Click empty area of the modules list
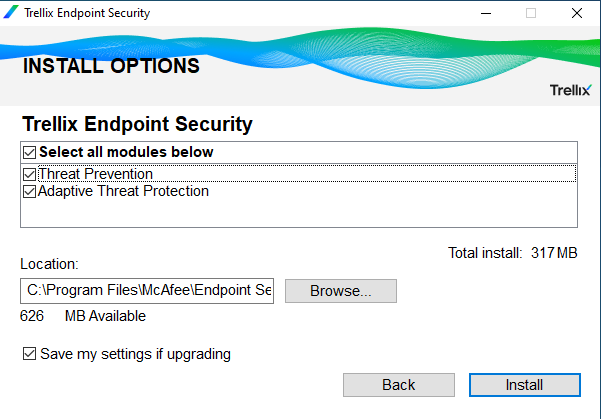This screenshot has height=419, width=601. point(299,214)
